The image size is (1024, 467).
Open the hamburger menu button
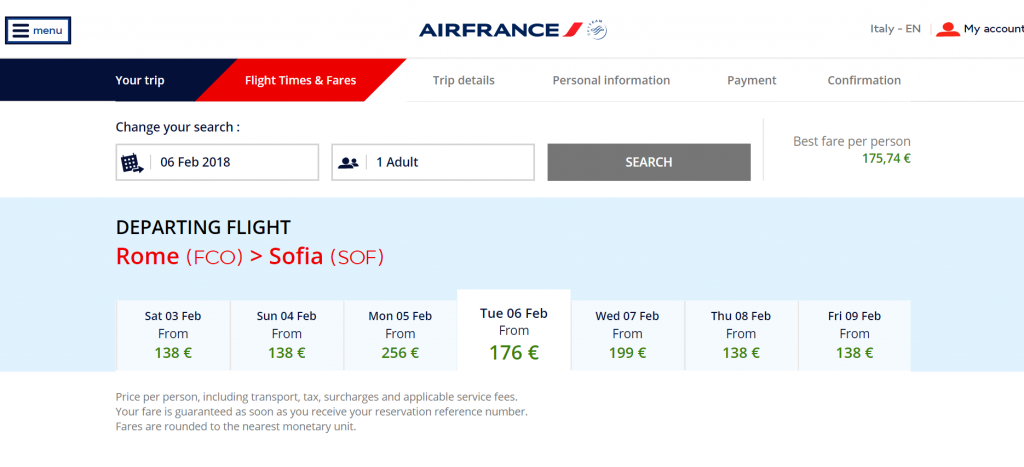coord(38,31)
